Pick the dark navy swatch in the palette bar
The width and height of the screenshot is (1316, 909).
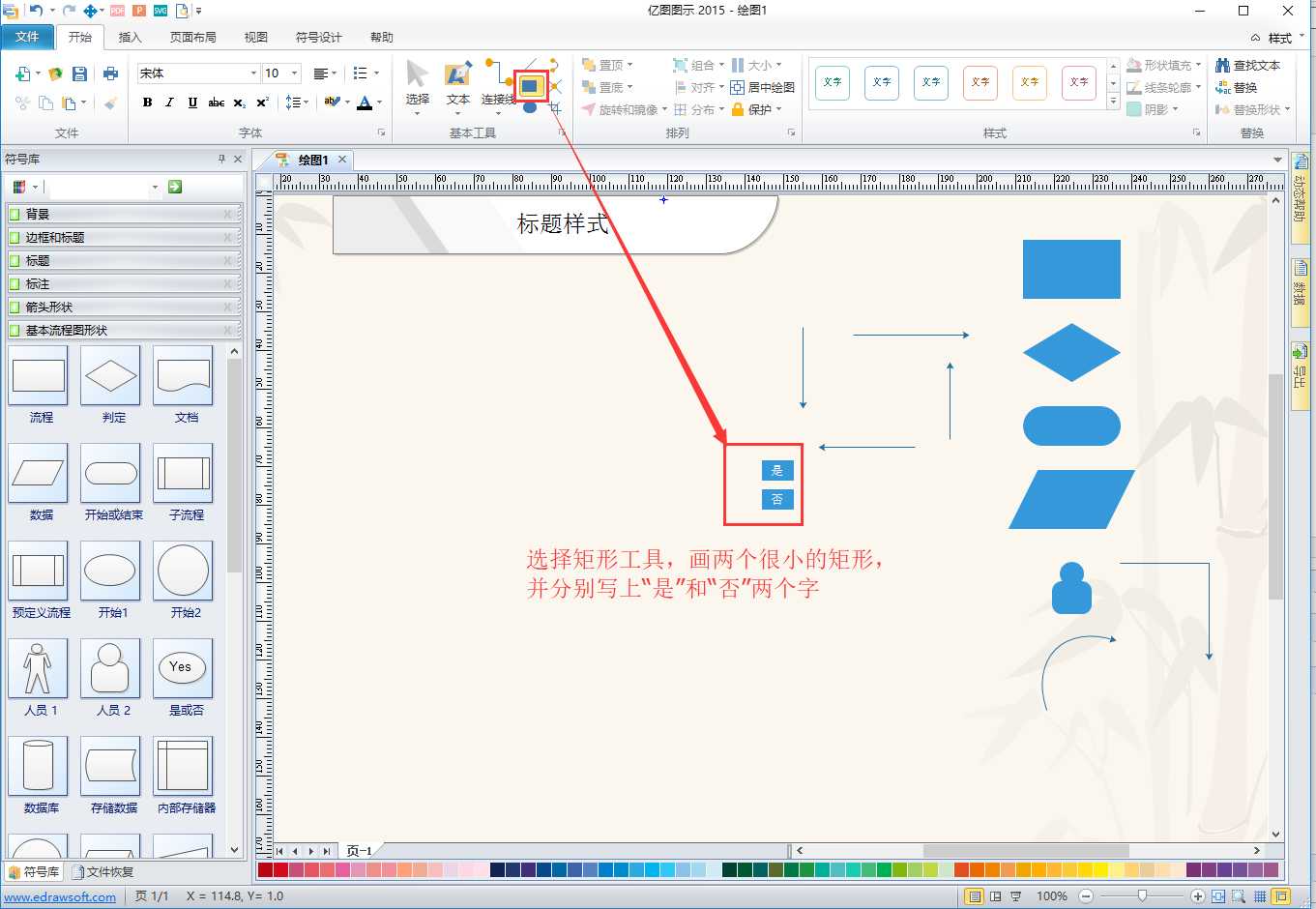[497, 870]
